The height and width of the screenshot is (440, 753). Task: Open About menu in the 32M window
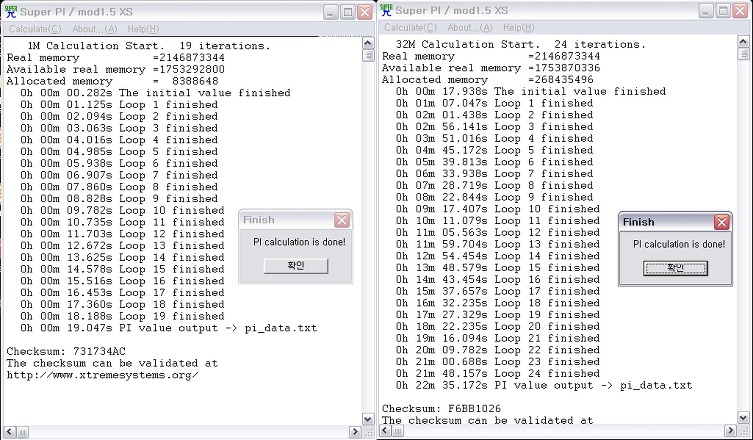pyautogui.click(x=470, y=27)
